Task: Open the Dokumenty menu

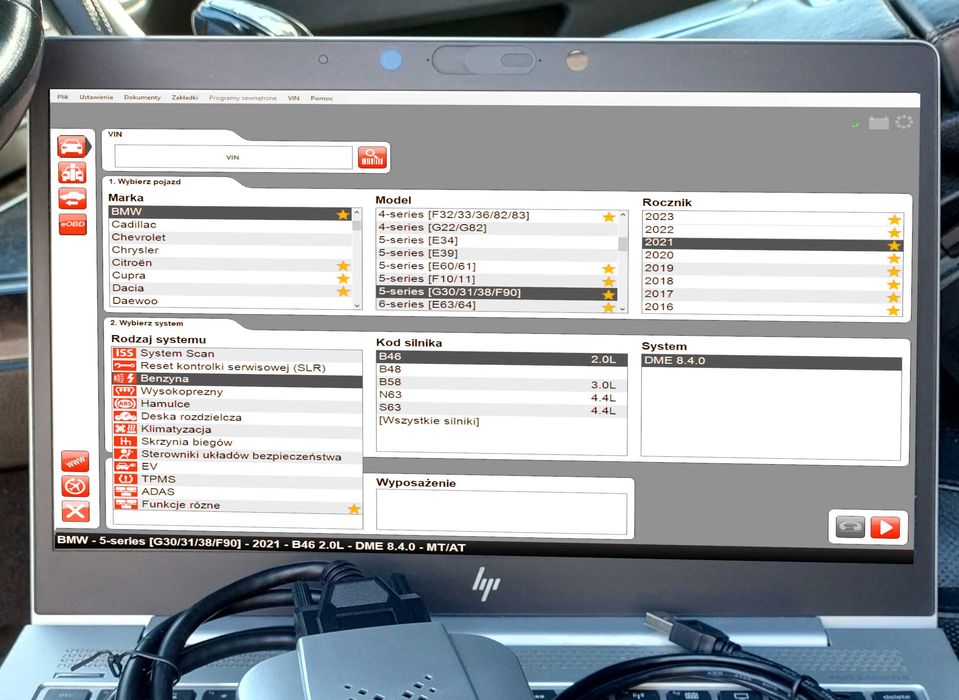Action: 142,97
